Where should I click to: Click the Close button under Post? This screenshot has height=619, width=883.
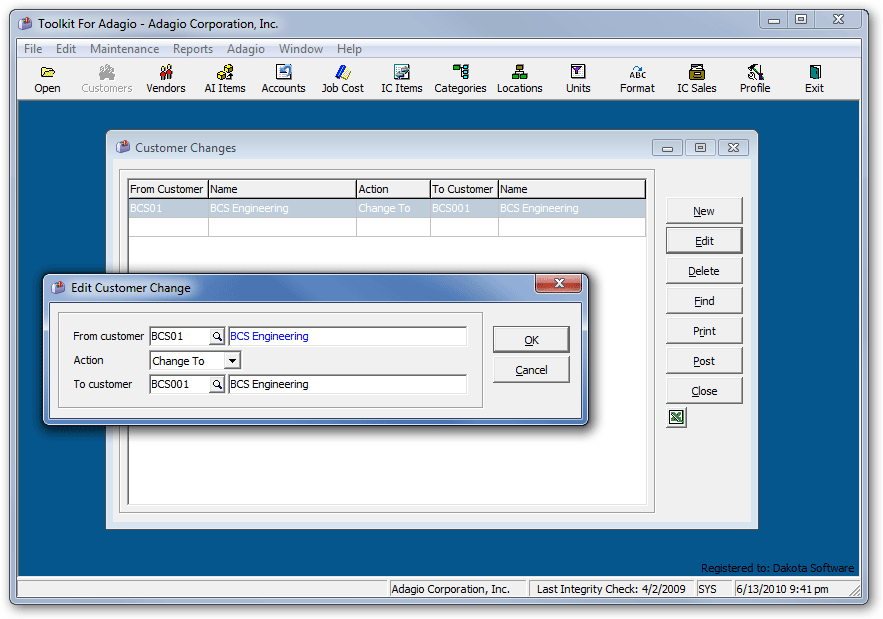[704, 391]
